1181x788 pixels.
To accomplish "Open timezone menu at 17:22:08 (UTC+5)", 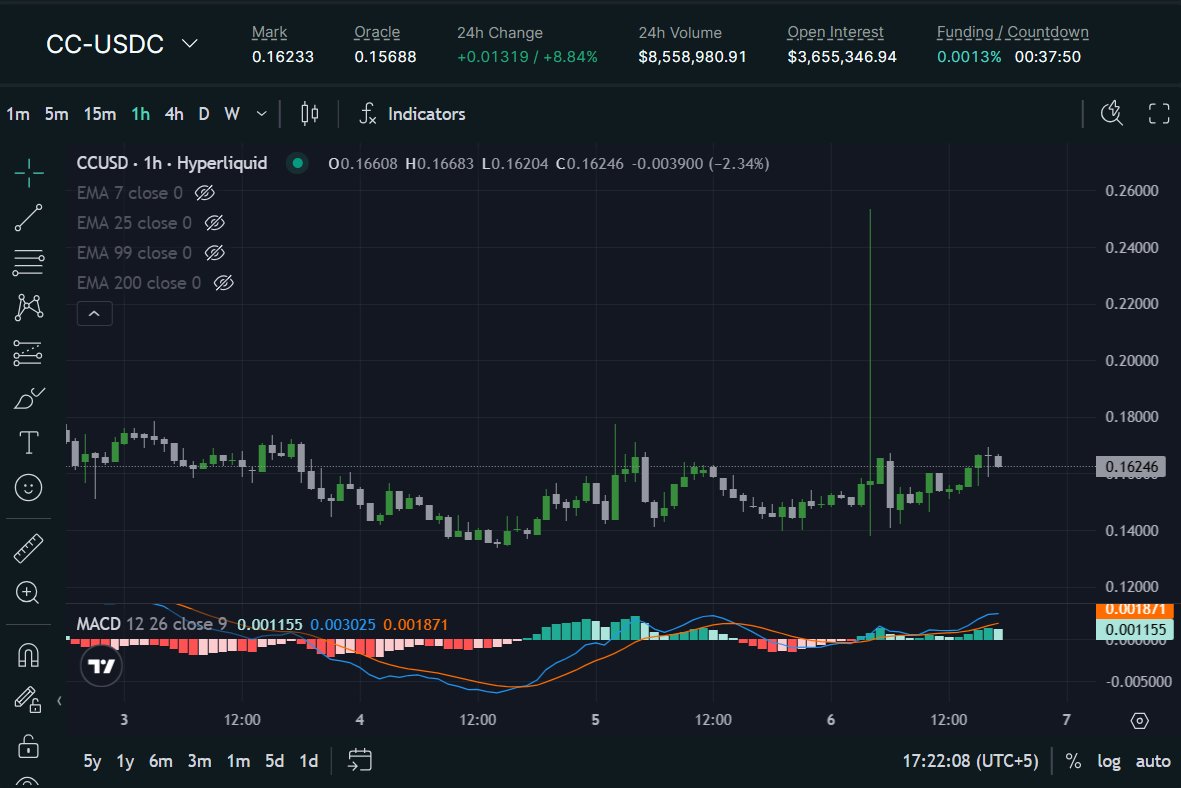I will pyautogui.click(x=970, y=761).
